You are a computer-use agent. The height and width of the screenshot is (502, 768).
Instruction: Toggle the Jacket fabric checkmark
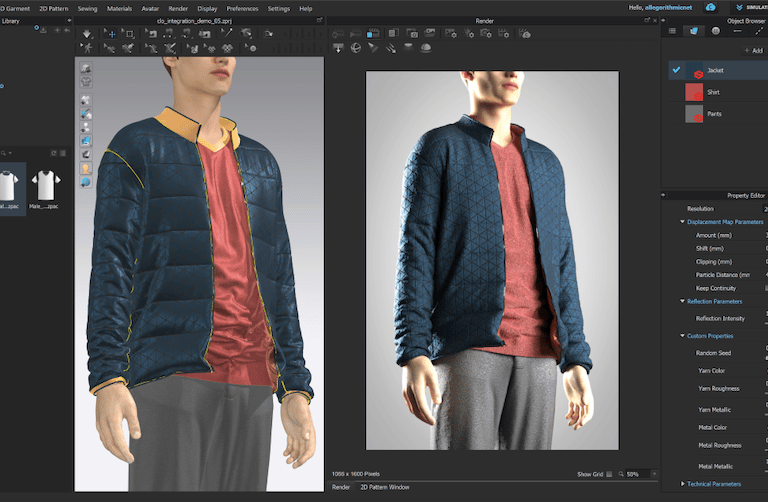pos(677,71)
